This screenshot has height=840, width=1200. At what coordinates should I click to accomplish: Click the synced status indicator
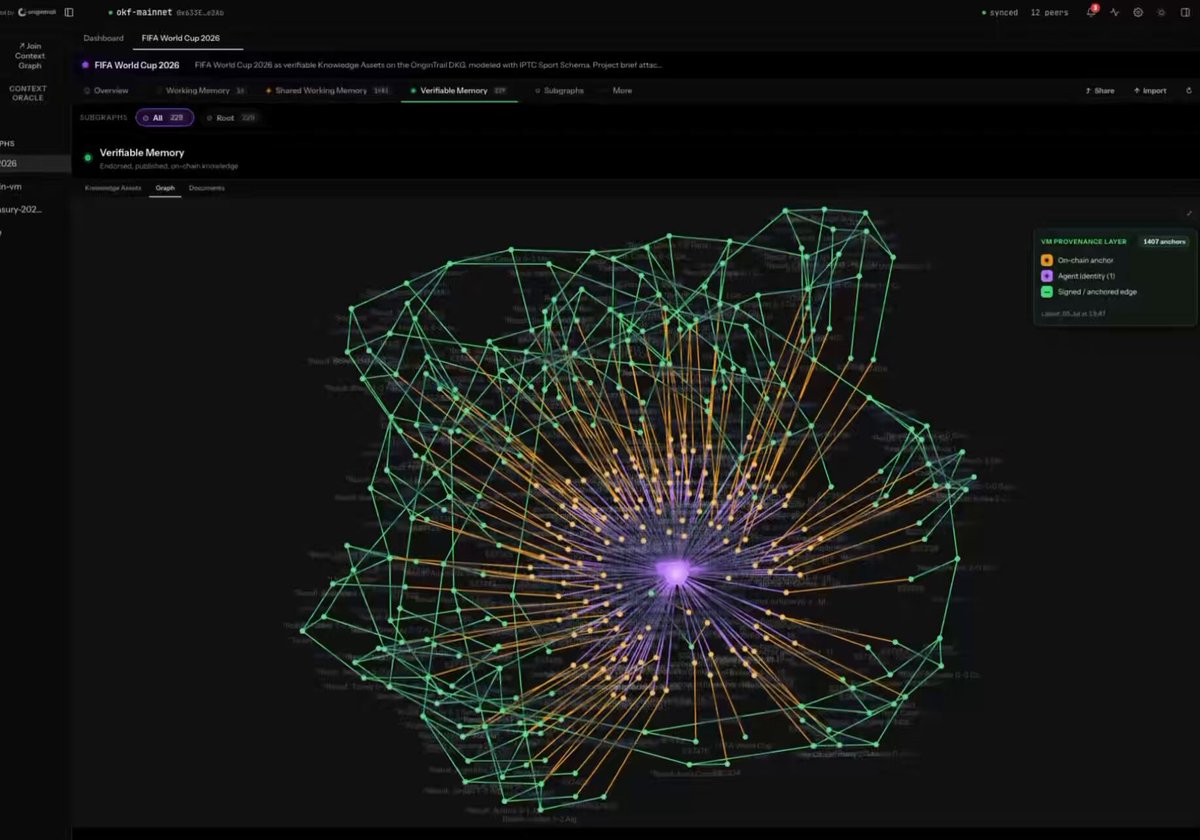tap(1000, 12)
